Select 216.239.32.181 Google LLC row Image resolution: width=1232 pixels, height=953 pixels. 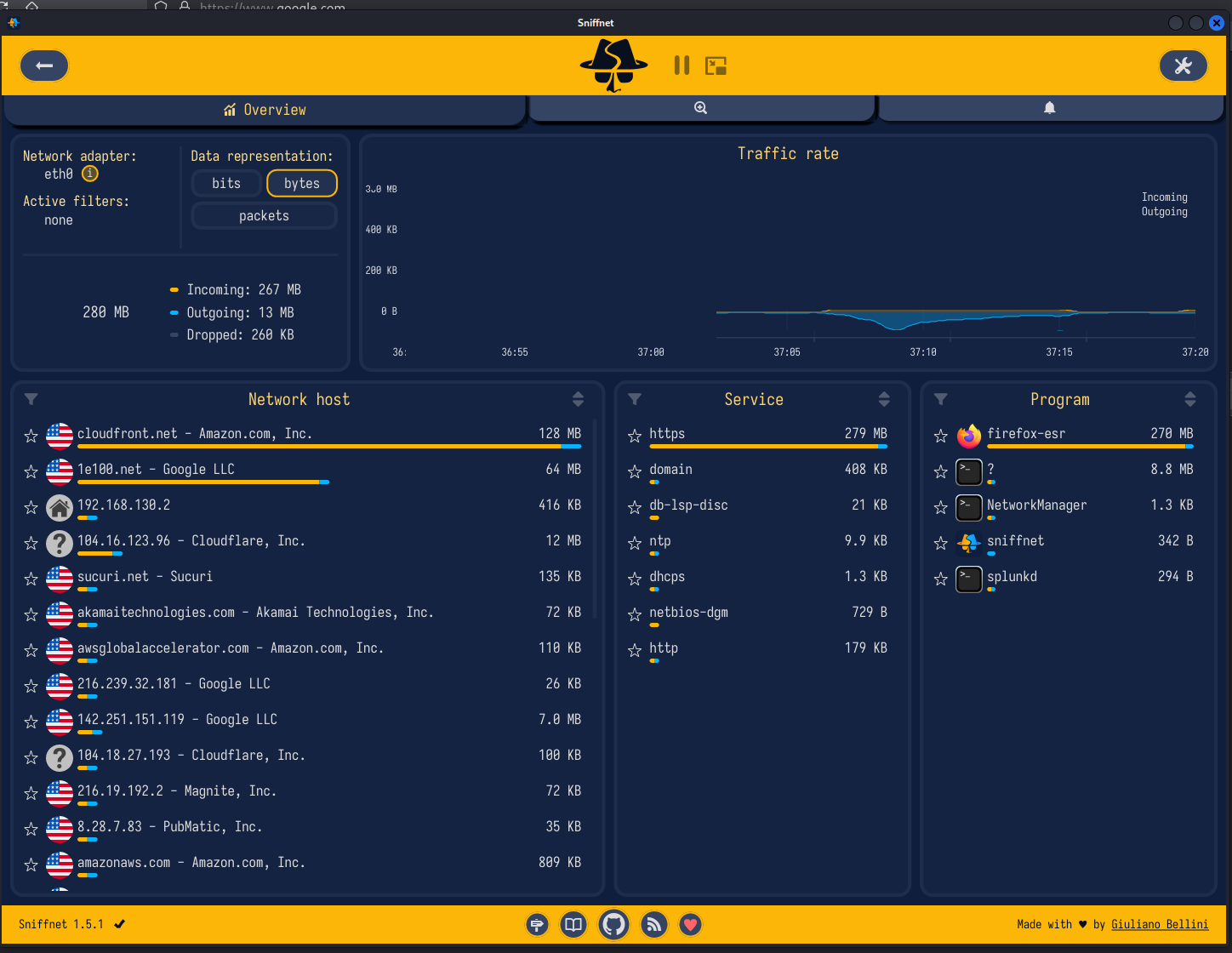303,687
